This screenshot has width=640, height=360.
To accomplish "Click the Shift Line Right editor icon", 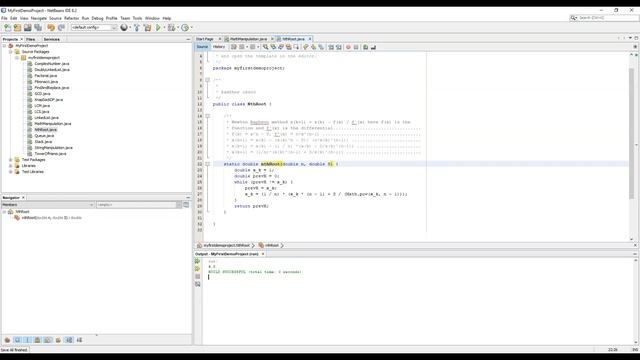I will pyautogui.click(x=339, y=47).
